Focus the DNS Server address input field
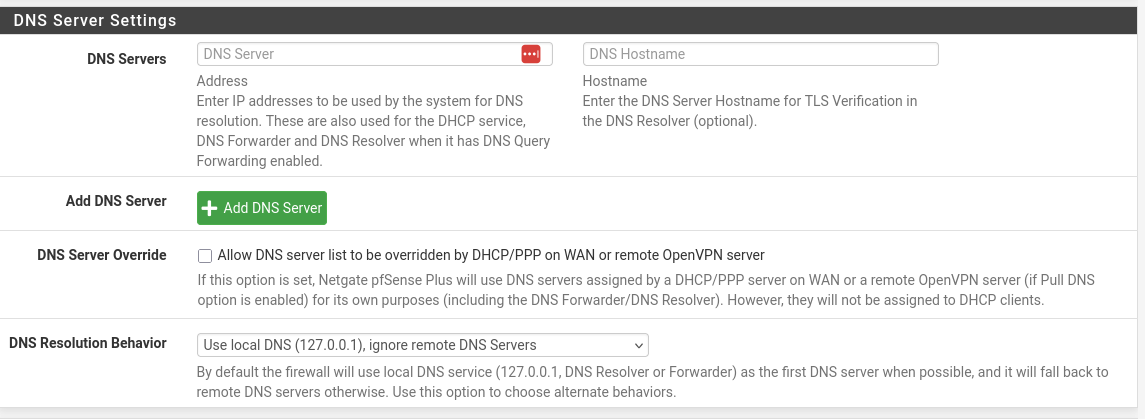1145x419 pixels. point(355,54)
